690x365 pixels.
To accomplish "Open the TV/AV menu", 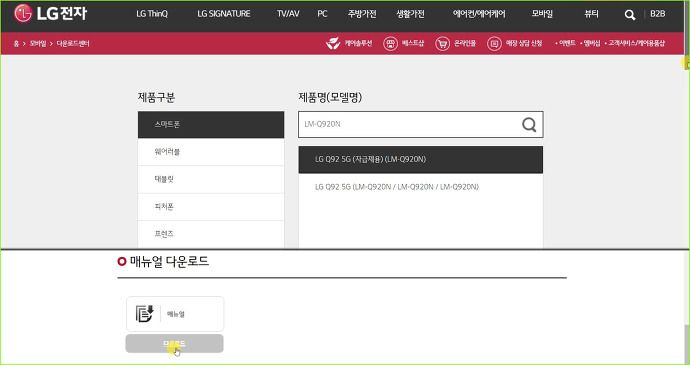I will click(288, 14).
